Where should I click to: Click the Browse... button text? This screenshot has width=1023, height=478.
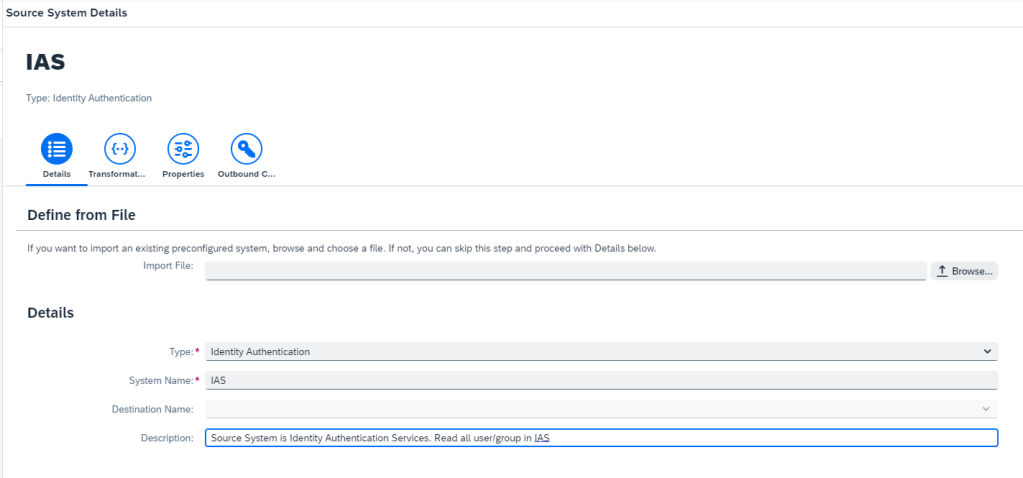pyautogui.click(x=971, y=271)
